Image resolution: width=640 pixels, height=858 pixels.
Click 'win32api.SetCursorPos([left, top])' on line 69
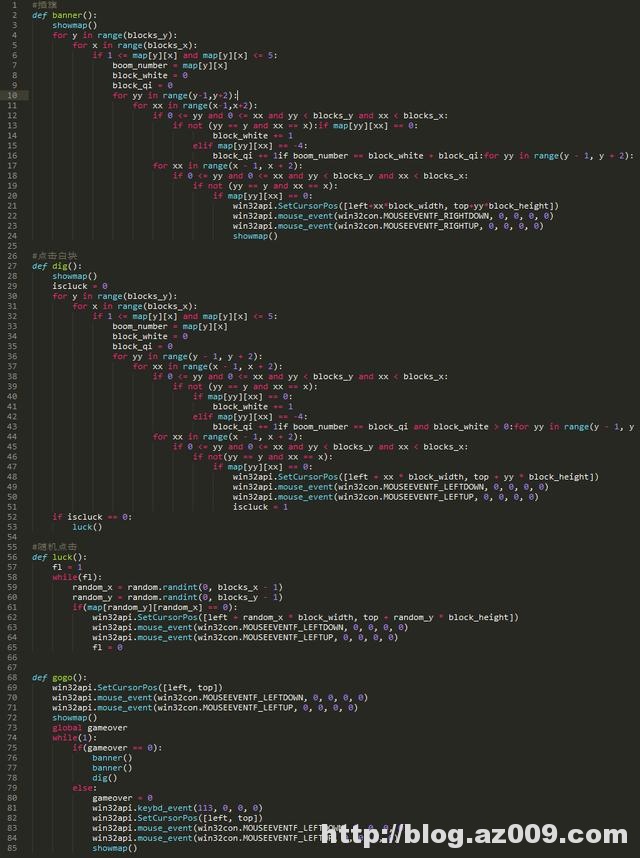click(x=137, y=687)
